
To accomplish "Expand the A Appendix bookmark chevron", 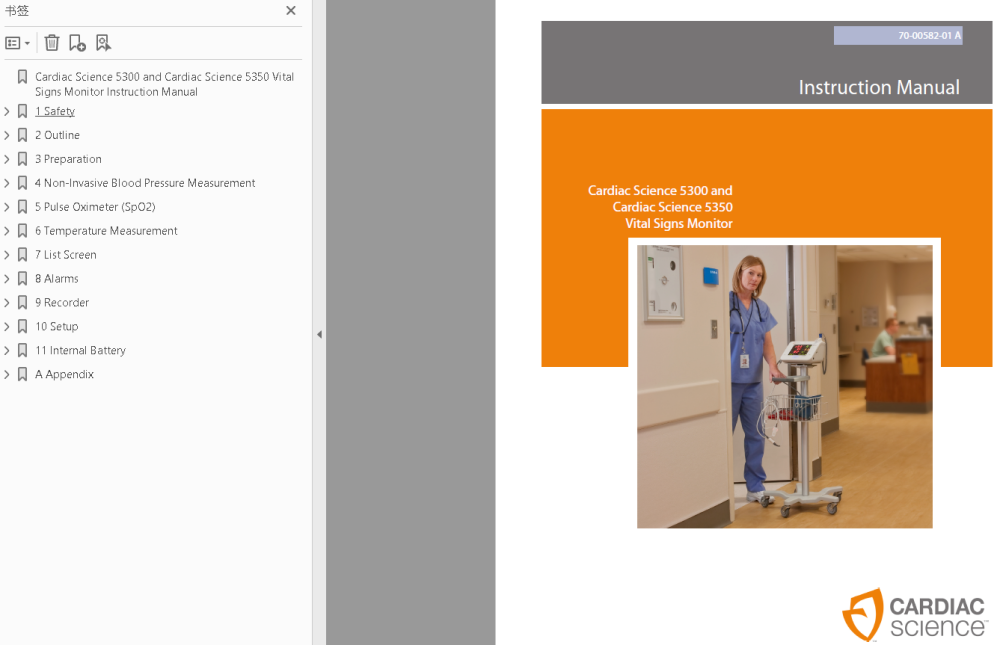I will [7, 374].
